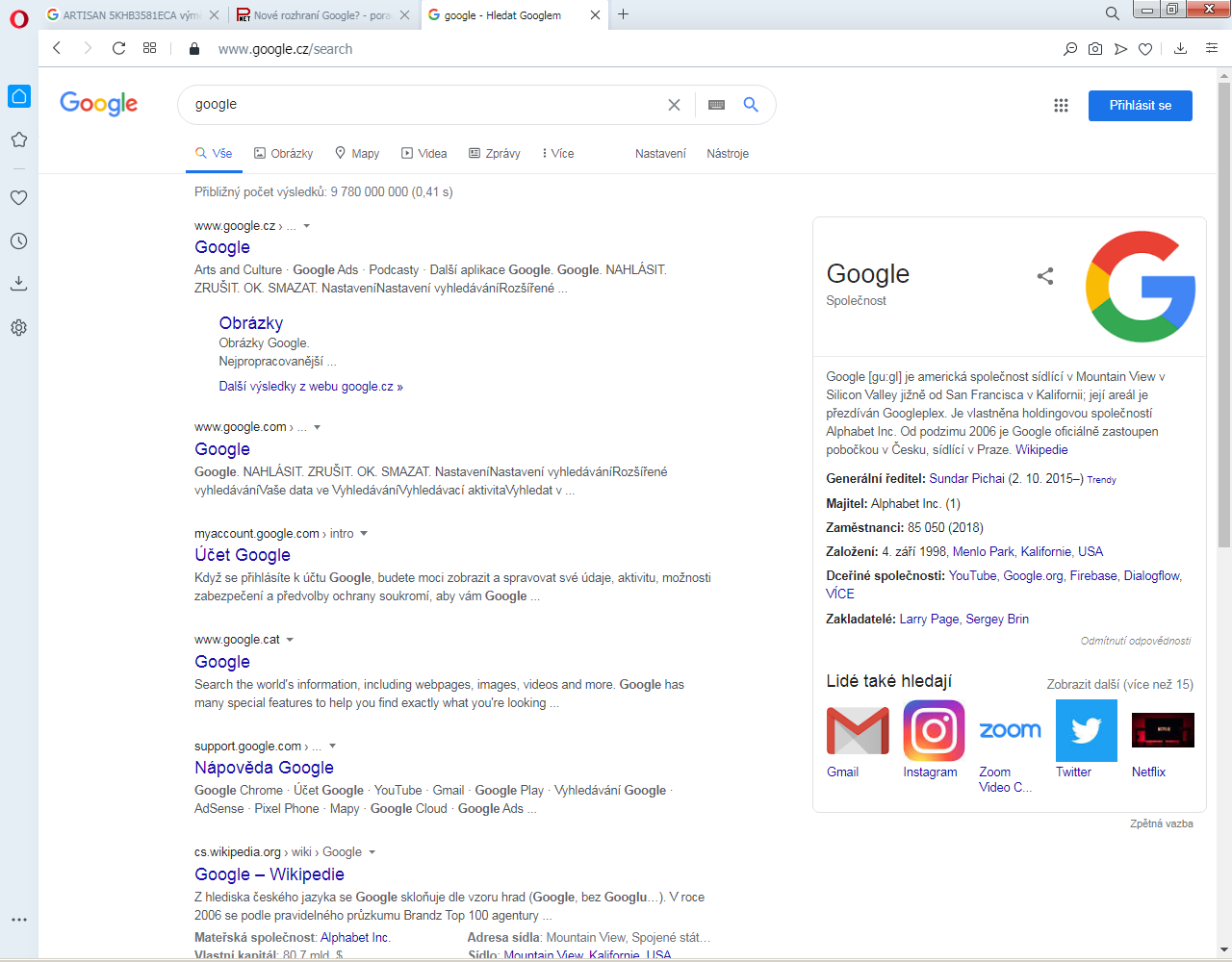
Task: Expand options for www.google.cat result
Action: (290, 640)
